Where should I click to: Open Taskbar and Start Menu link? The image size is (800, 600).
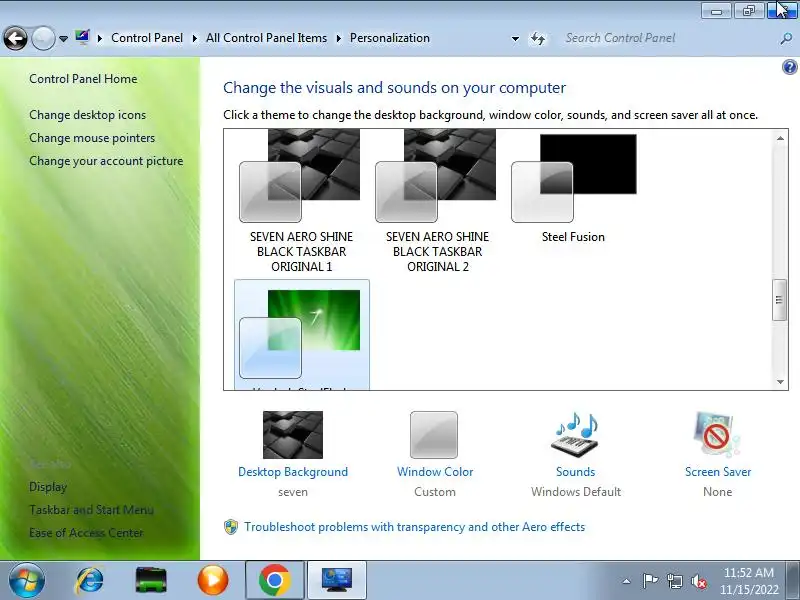click(x=91, y=510)
